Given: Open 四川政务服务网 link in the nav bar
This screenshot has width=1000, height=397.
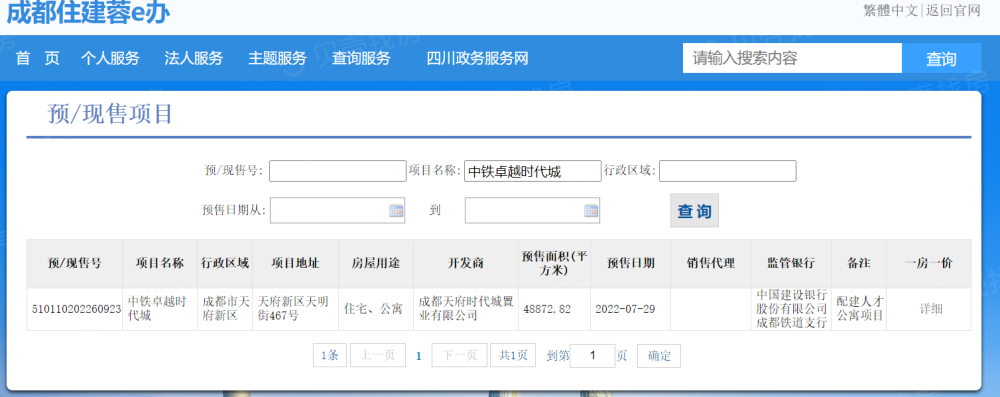Looking at the screenshot, I should [478, 59].
